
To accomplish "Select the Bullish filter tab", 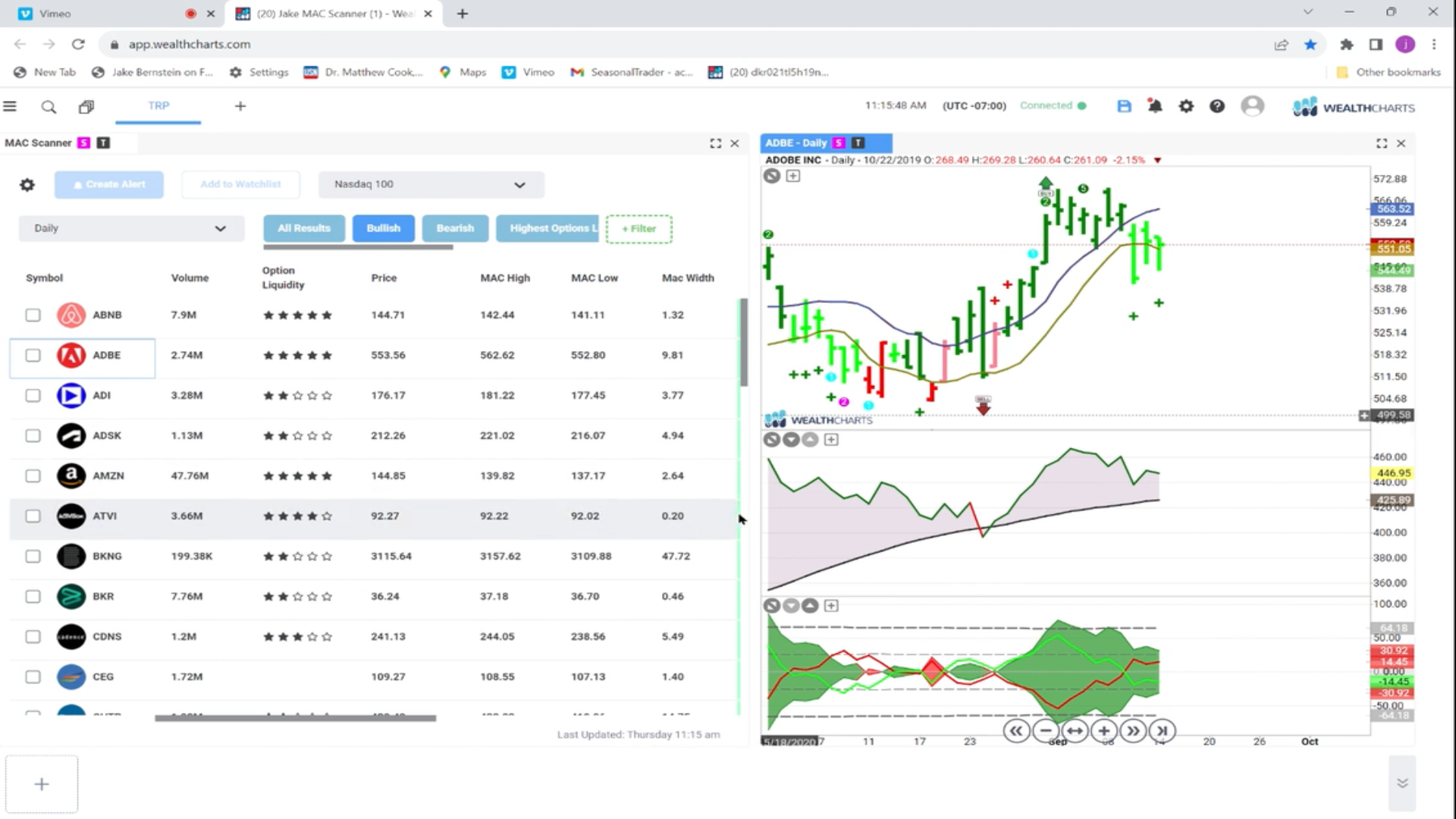I will [383, 228].
